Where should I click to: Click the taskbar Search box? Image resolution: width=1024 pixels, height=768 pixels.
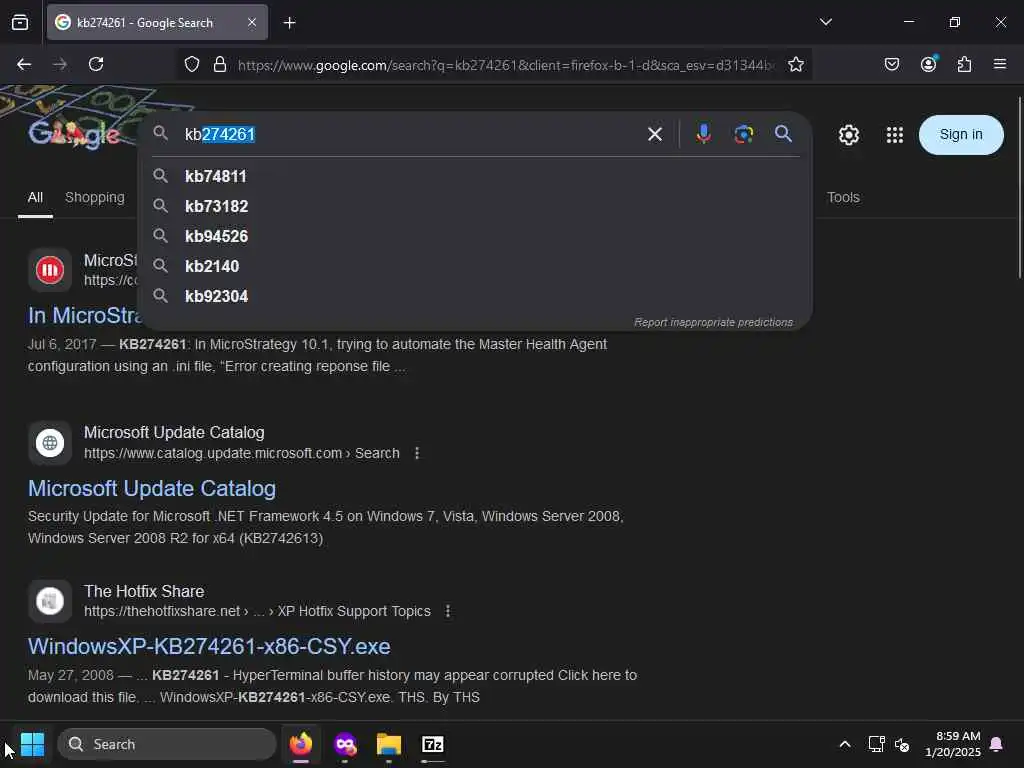coord(167,744)
